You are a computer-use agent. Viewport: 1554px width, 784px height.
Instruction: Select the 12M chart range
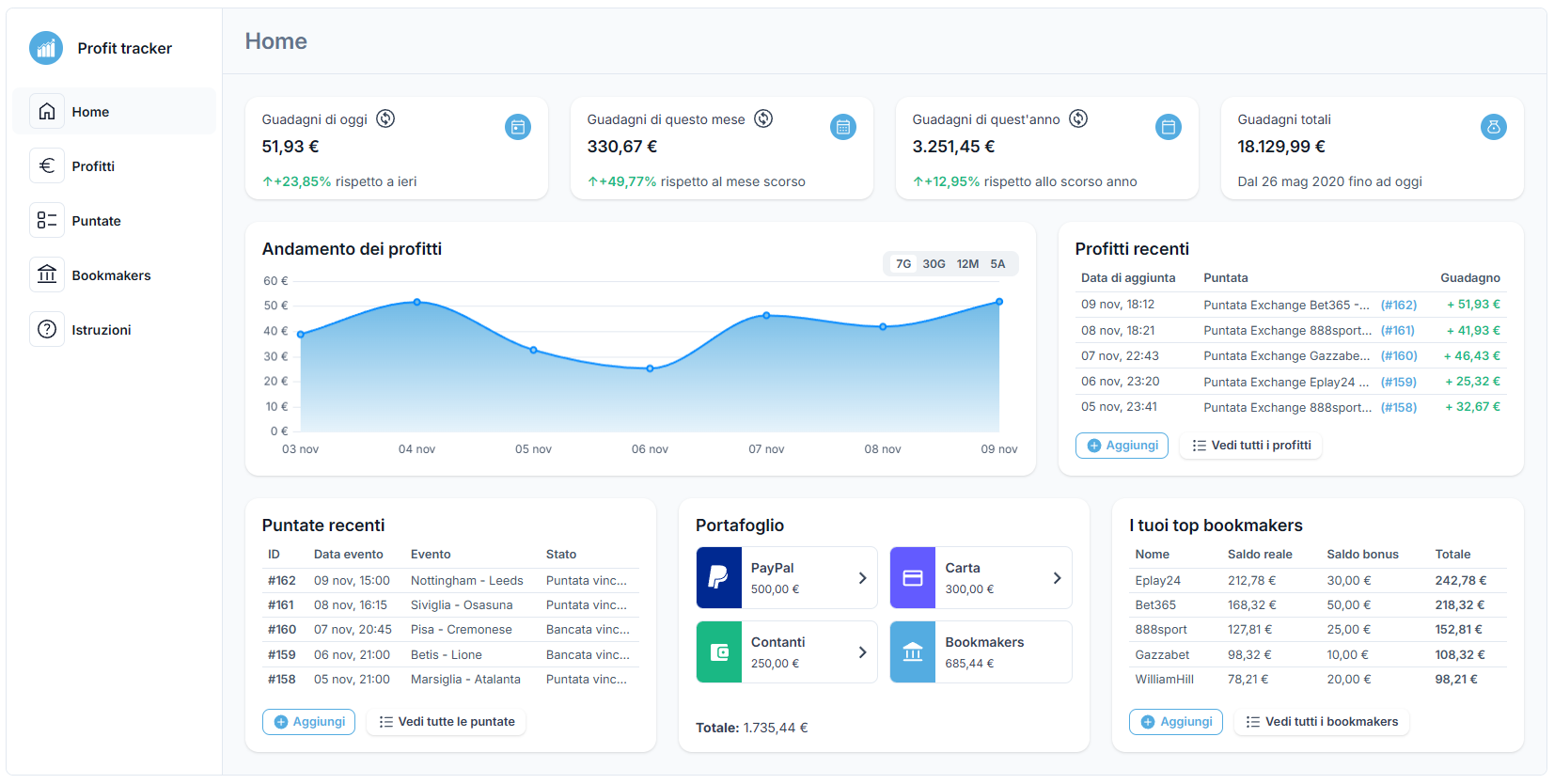click(x=967, y=264)
